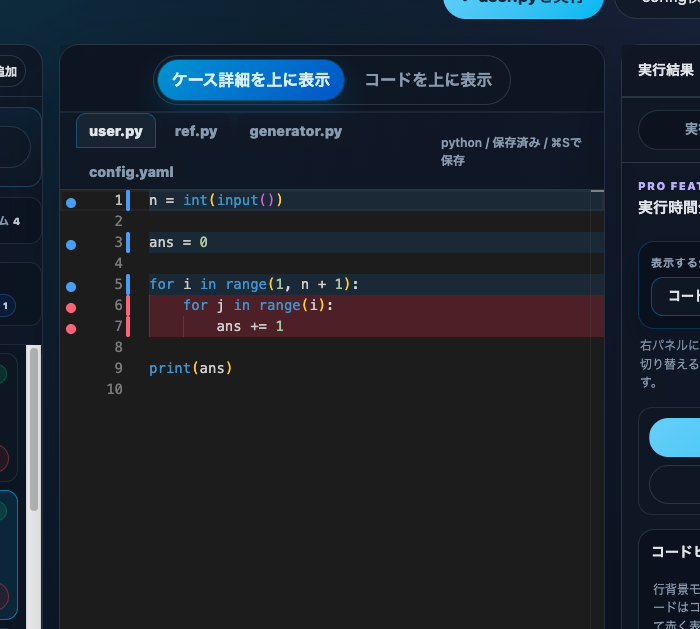The image size is (700, 629).
Task: Switch to "コードを上に表示" layout
Action: 428,80
